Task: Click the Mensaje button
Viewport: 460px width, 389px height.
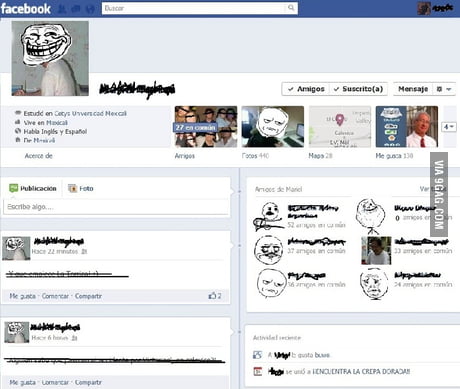Action: click(413, 89)
